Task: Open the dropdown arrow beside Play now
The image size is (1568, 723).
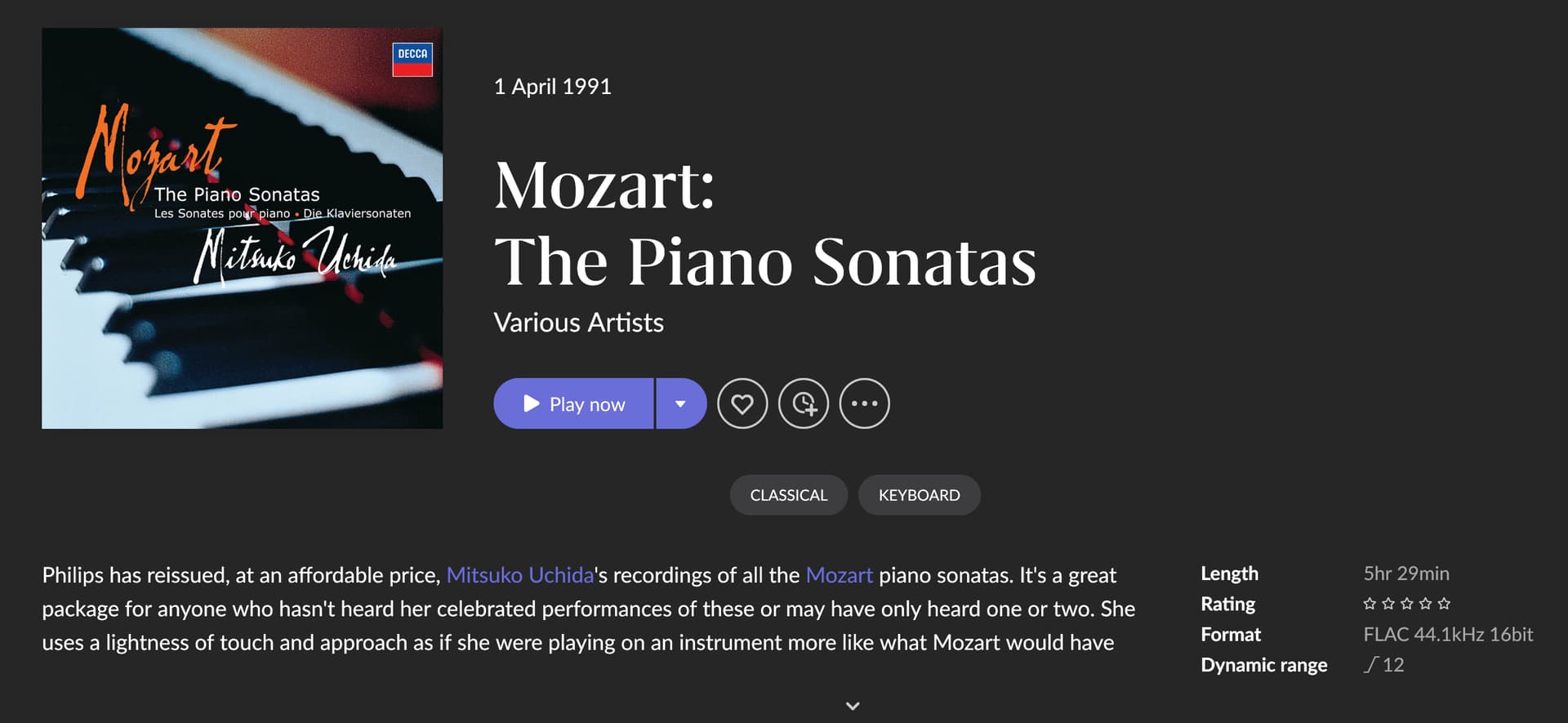Action: point(680,404)
